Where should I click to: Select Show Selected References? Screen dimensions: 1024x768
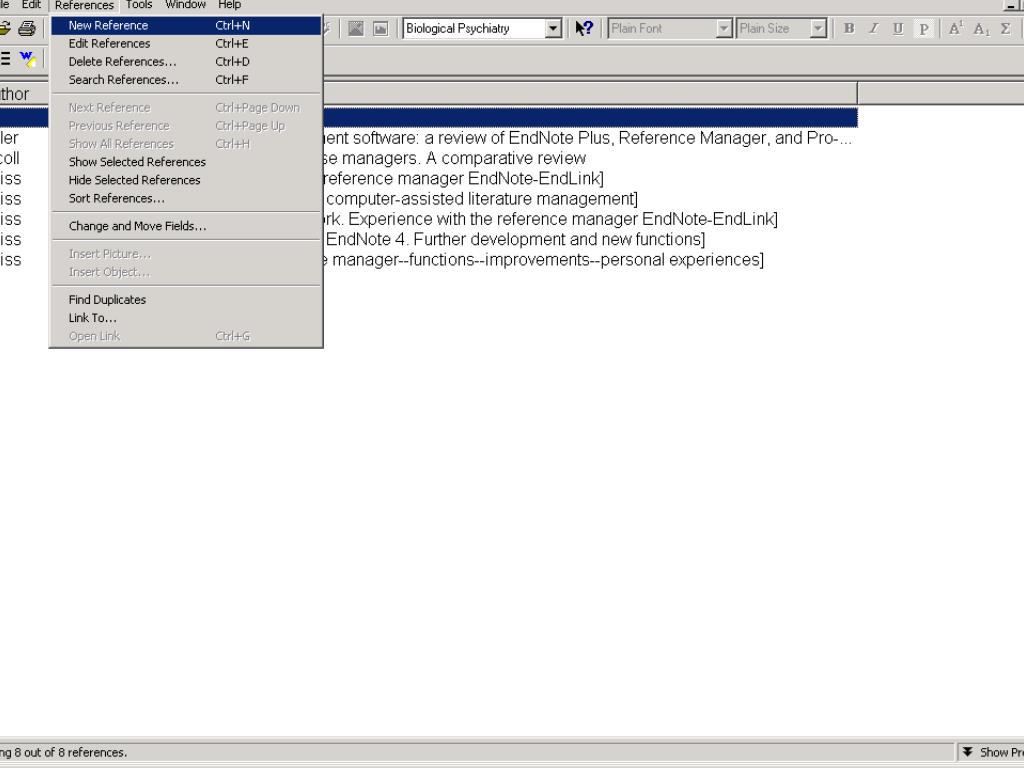click(x=186, y=162)
